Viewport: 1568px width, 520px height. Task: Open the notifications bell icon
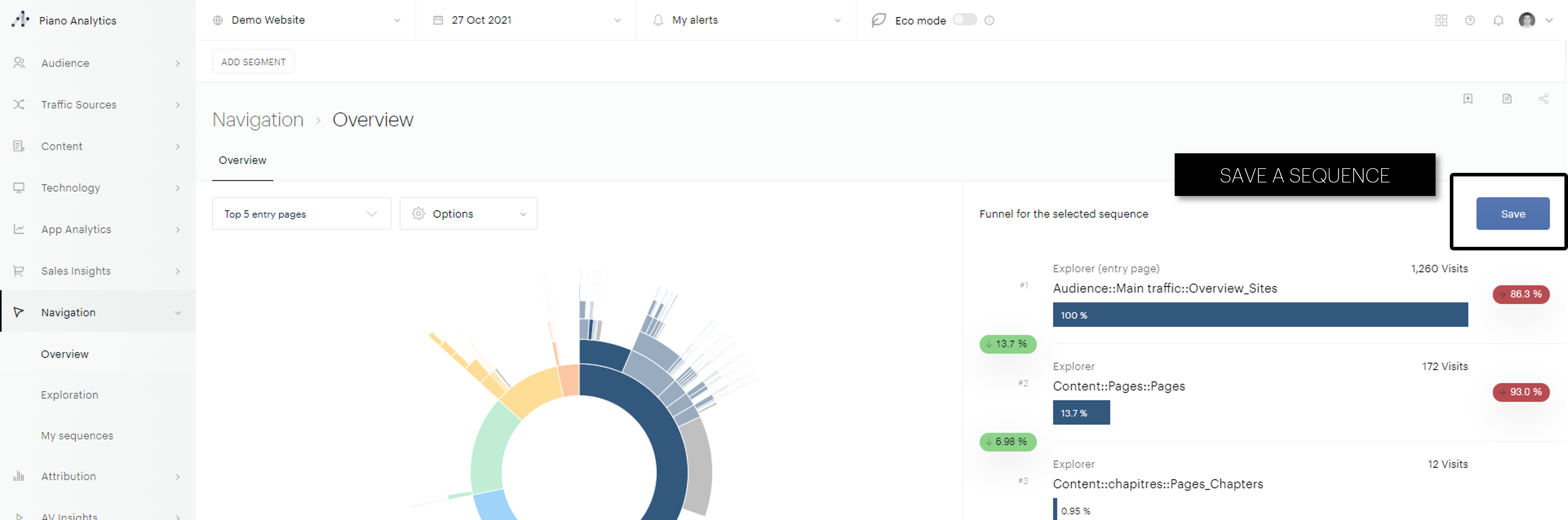tap(1498, 21)
